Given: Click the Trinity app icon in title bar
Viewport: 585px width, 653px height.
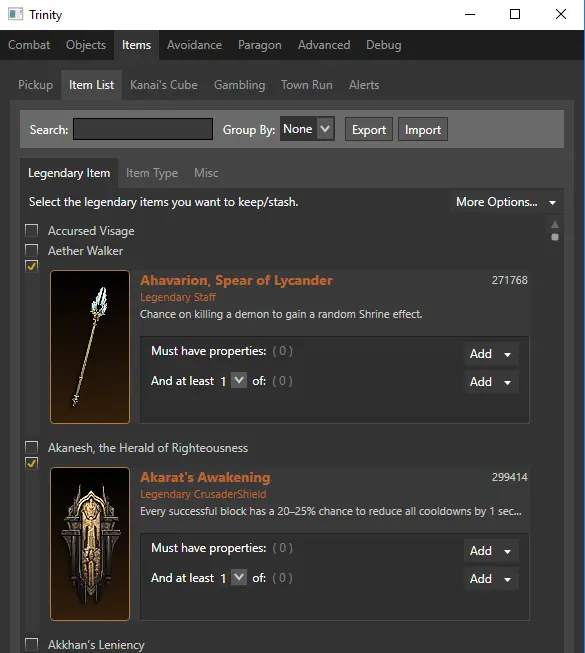Looking at the screenshot, I should [15, 14].
